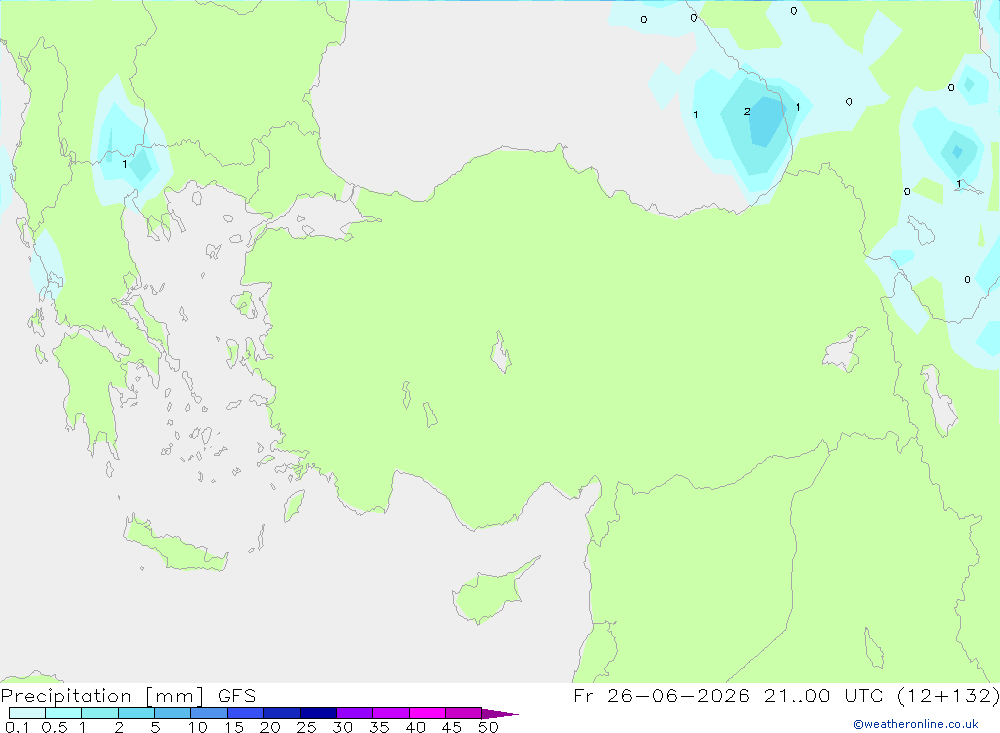Click the legend label "20"
Screen dimensions: 1000x733
tap(270, 727)
